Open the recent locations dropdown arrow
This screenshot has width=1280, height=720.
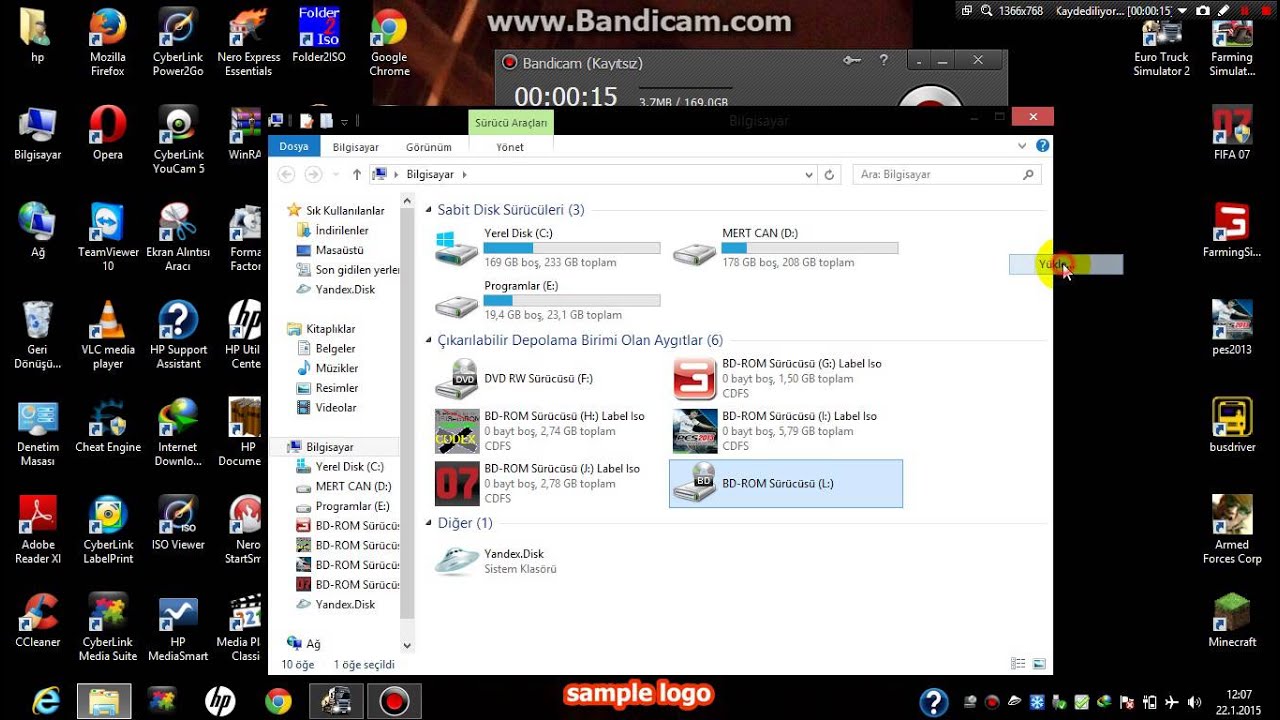pos(335,174)
